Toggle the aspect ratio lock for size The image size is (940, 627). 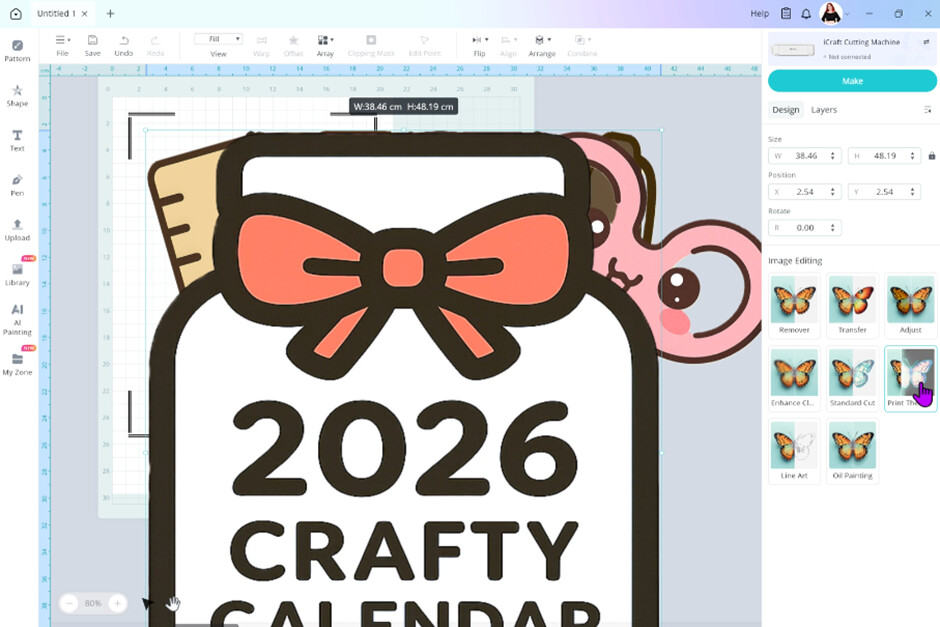[932, 156]
